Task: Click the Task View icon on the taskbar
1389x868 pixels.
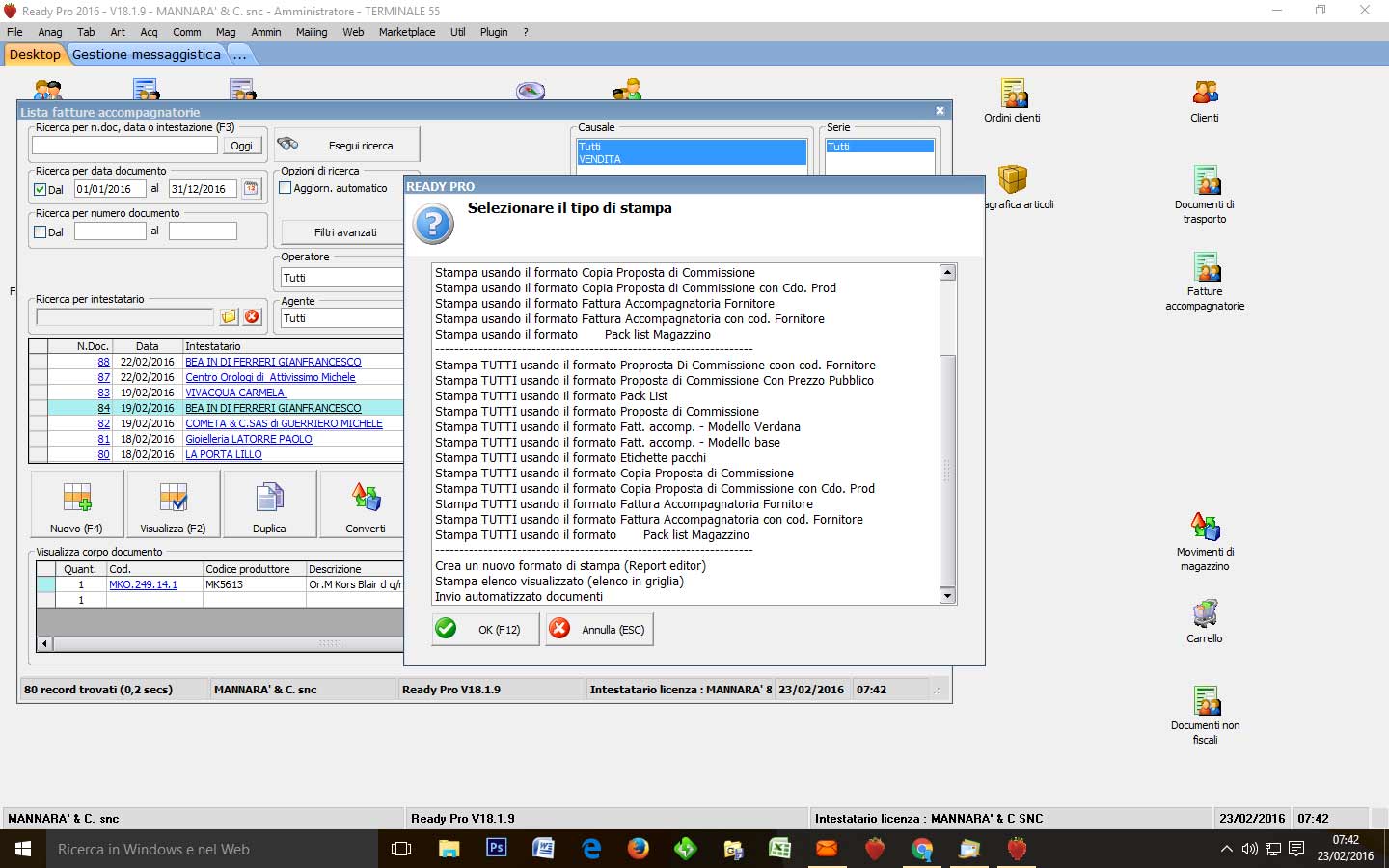Action: [401, 849]
